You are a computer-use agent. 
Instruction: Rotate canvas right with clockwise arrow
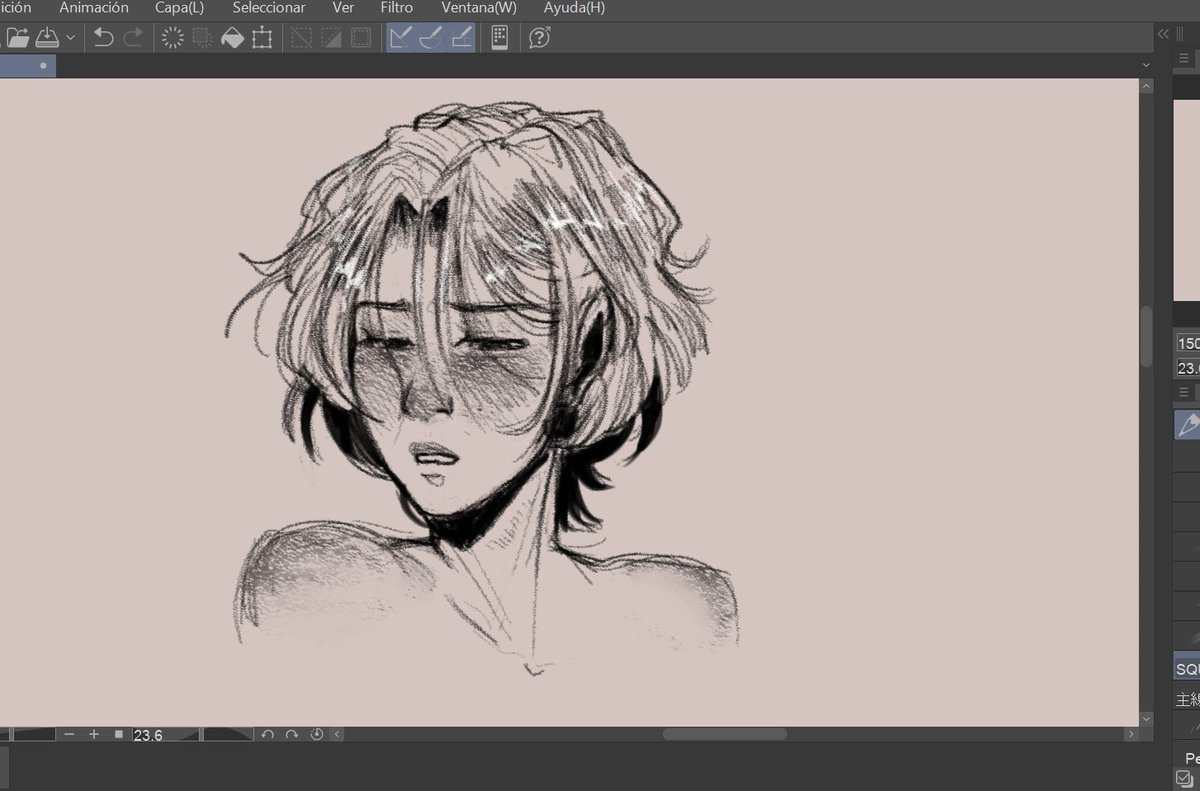point(292,734)
